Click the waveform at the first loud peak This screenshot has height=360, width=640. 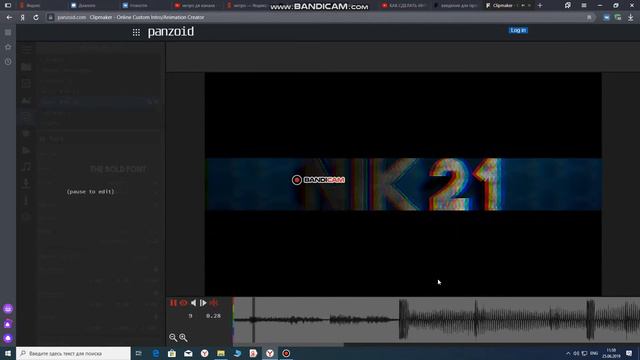coord(403,320)
